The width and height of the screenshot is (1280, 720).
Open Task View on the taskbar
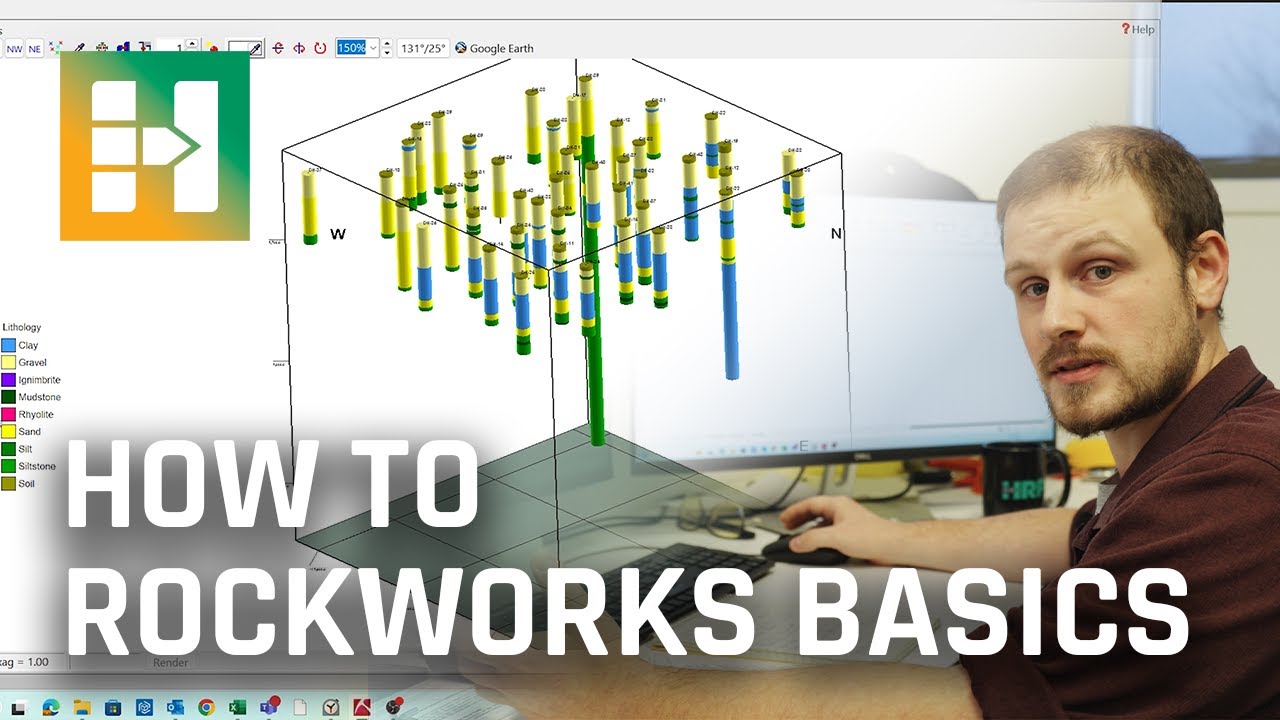tap(18, 707)
